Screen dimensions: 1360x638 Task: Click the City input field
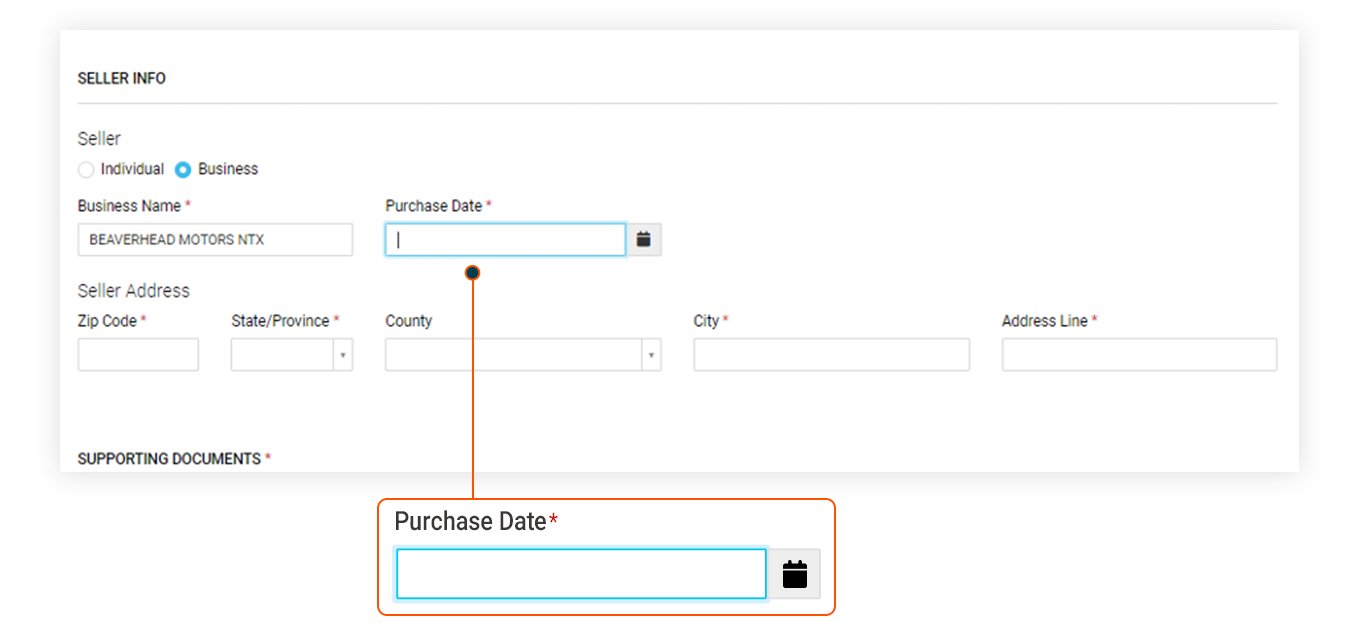pyautogui.click(x=831, y=355)
